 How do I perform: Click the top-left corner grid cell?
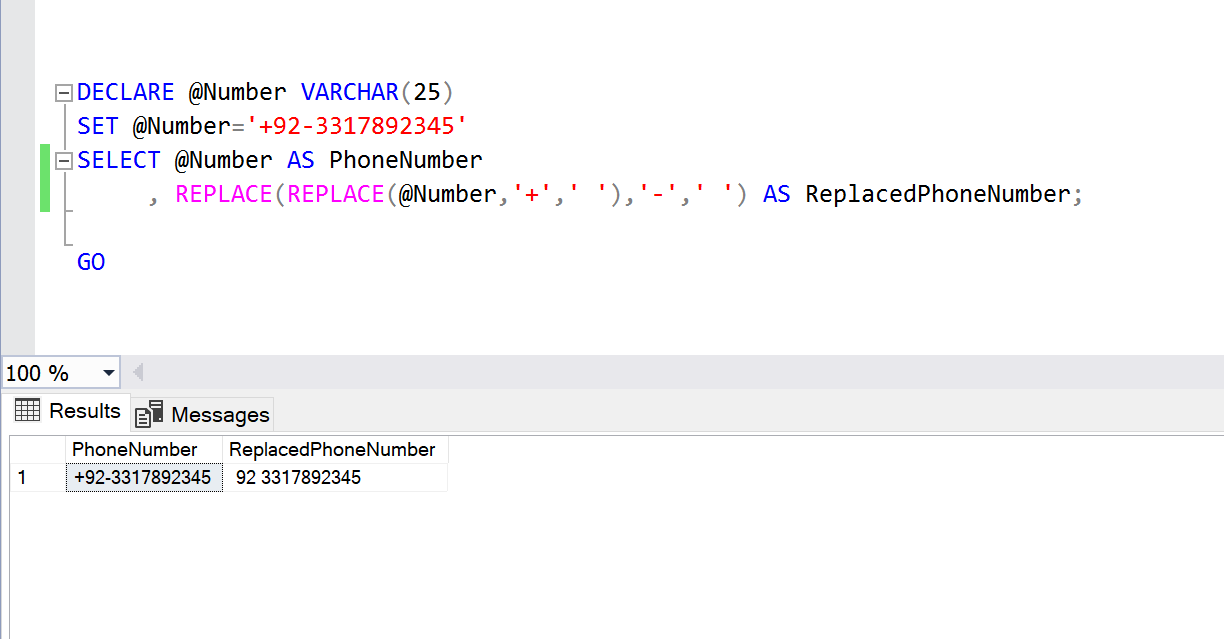click(38, 449)
